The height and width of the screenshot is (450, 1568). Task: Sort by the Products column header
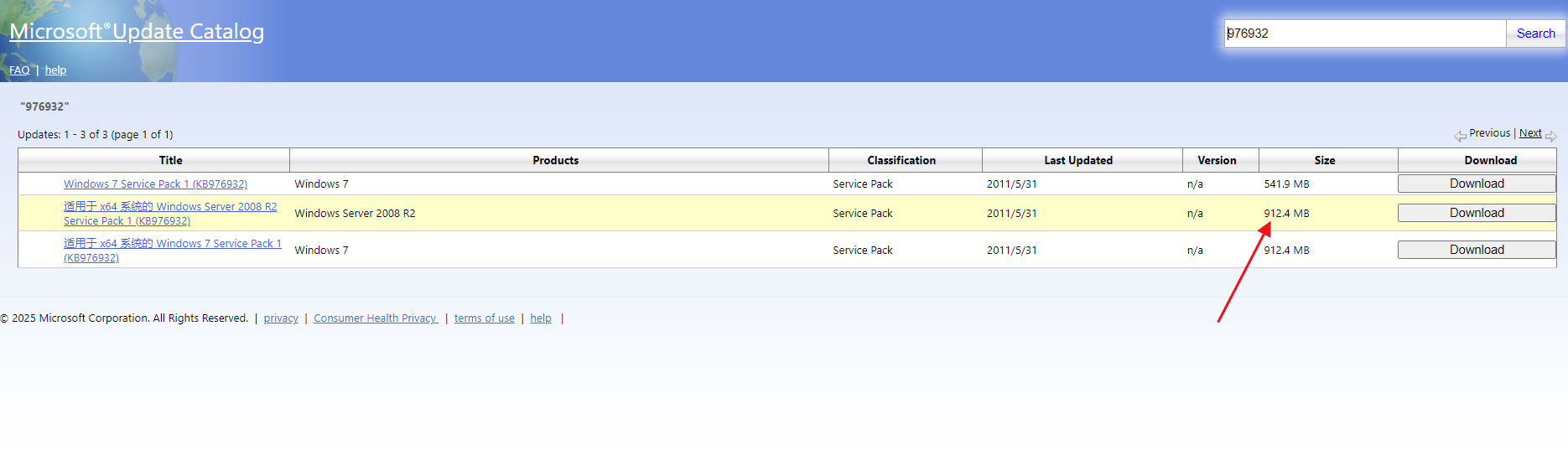tap(555, 160)
